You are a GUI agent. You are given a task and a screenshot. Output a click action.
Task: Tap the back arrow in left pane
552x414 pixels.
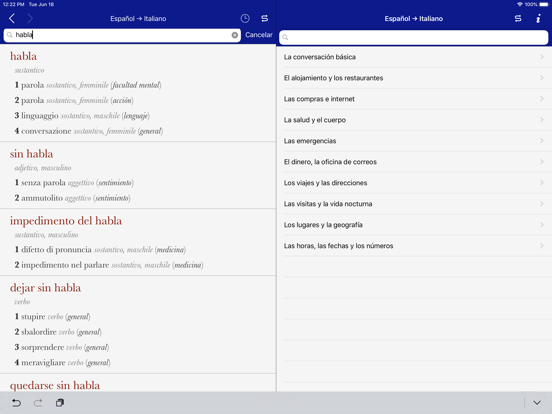12,18
